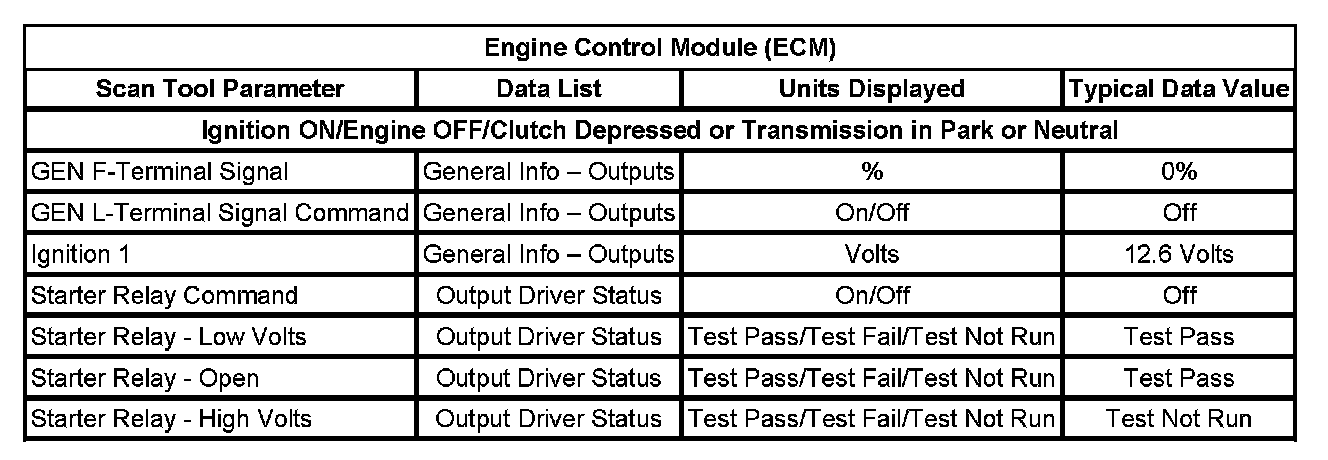Select the GEN F-Terminal Signal parameter cell
1328x460 pixels.
point(160,171)
